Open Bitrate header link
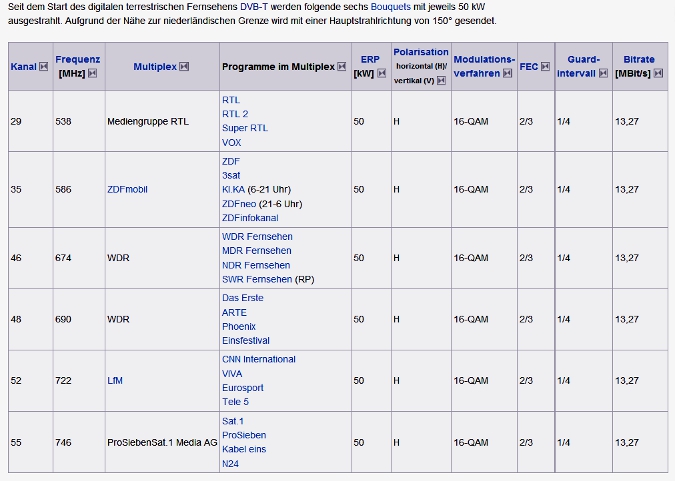The height and width of the screenshot is (481, 675). point(639,59)
